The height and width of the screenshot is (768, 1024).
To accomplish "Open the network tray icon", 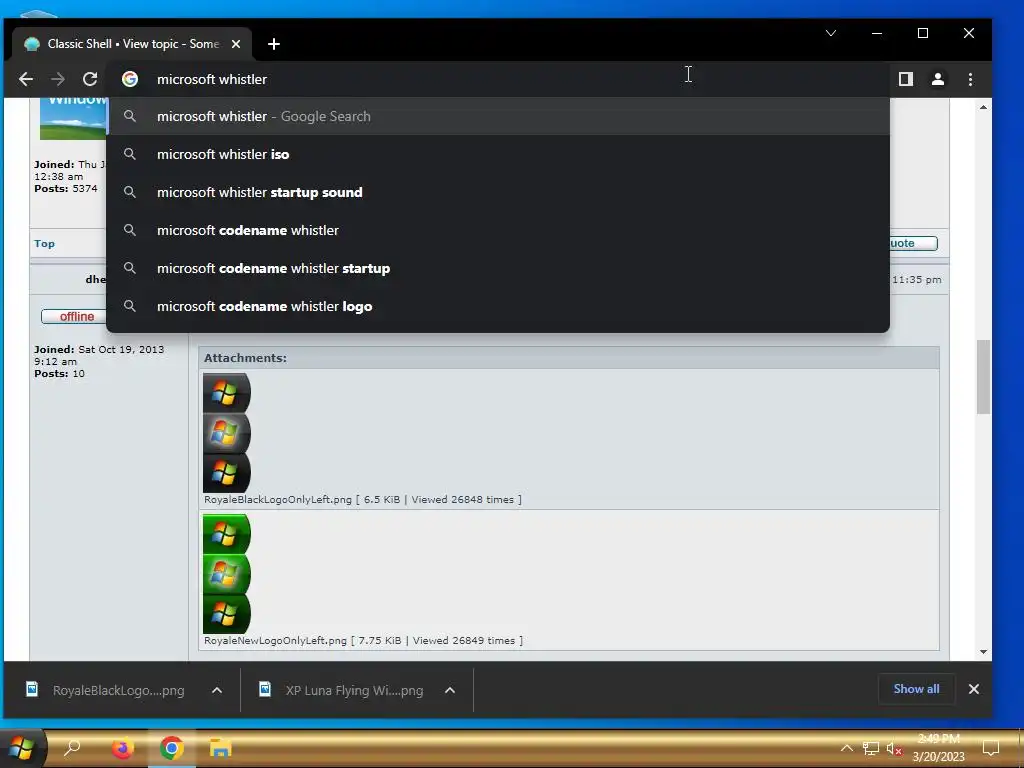I will 871,748.
